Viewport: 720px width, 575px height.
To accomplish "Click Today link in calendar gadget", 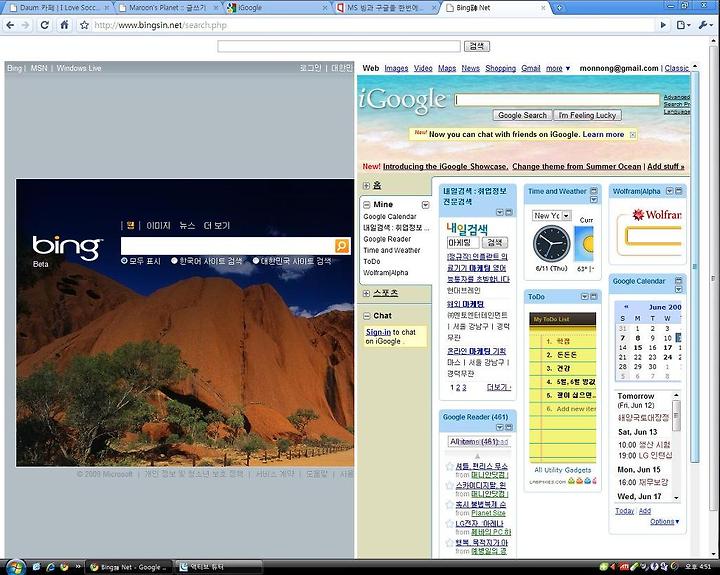I will pos(624,511).
